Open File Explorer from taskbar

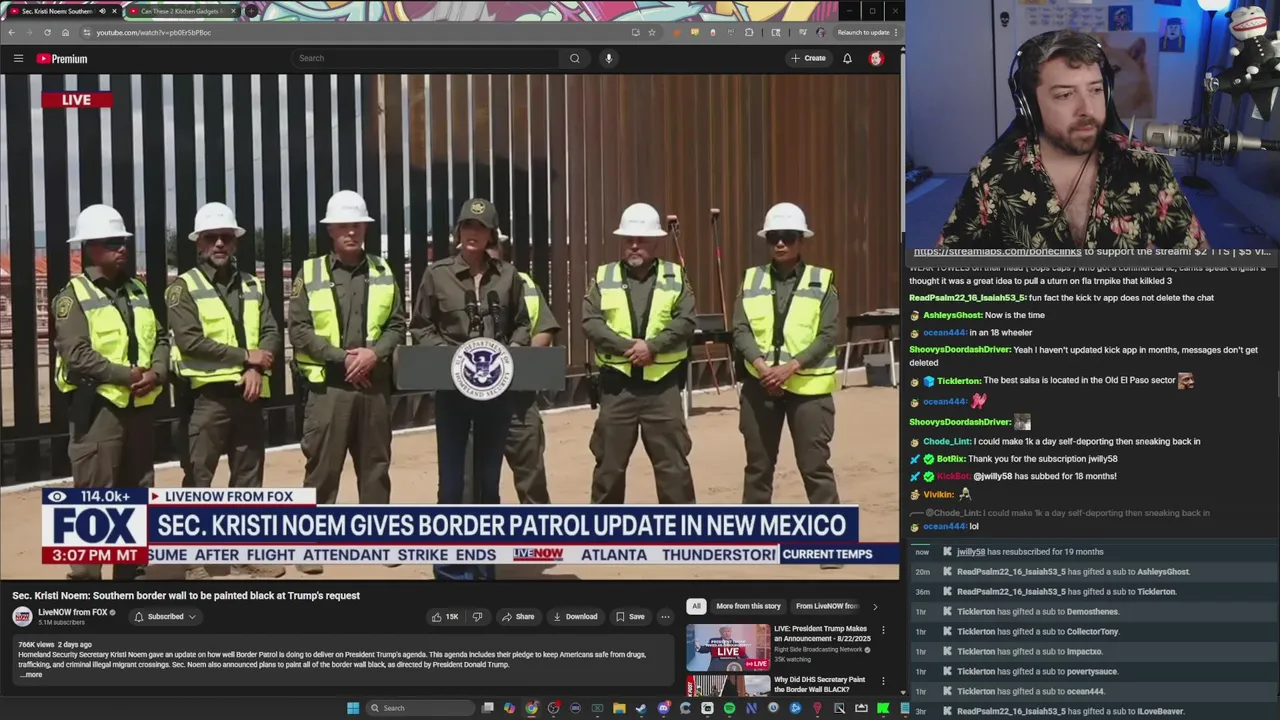coord(619,708)
